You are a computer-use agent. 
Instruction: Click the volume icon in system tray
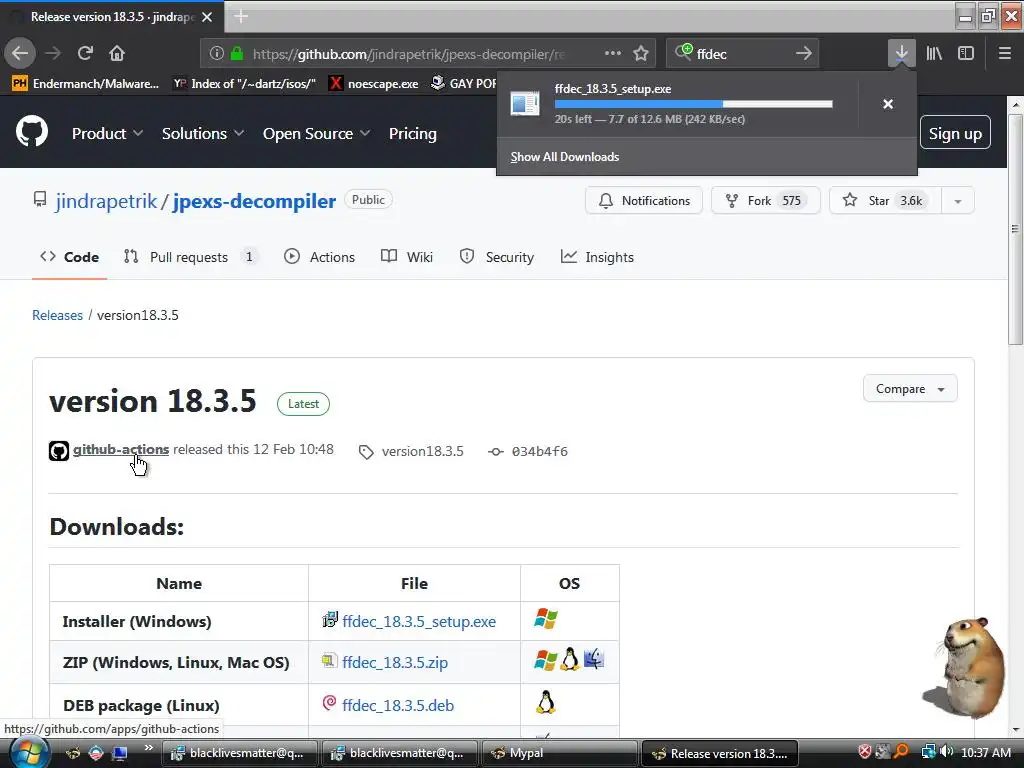tap(946, 752)
